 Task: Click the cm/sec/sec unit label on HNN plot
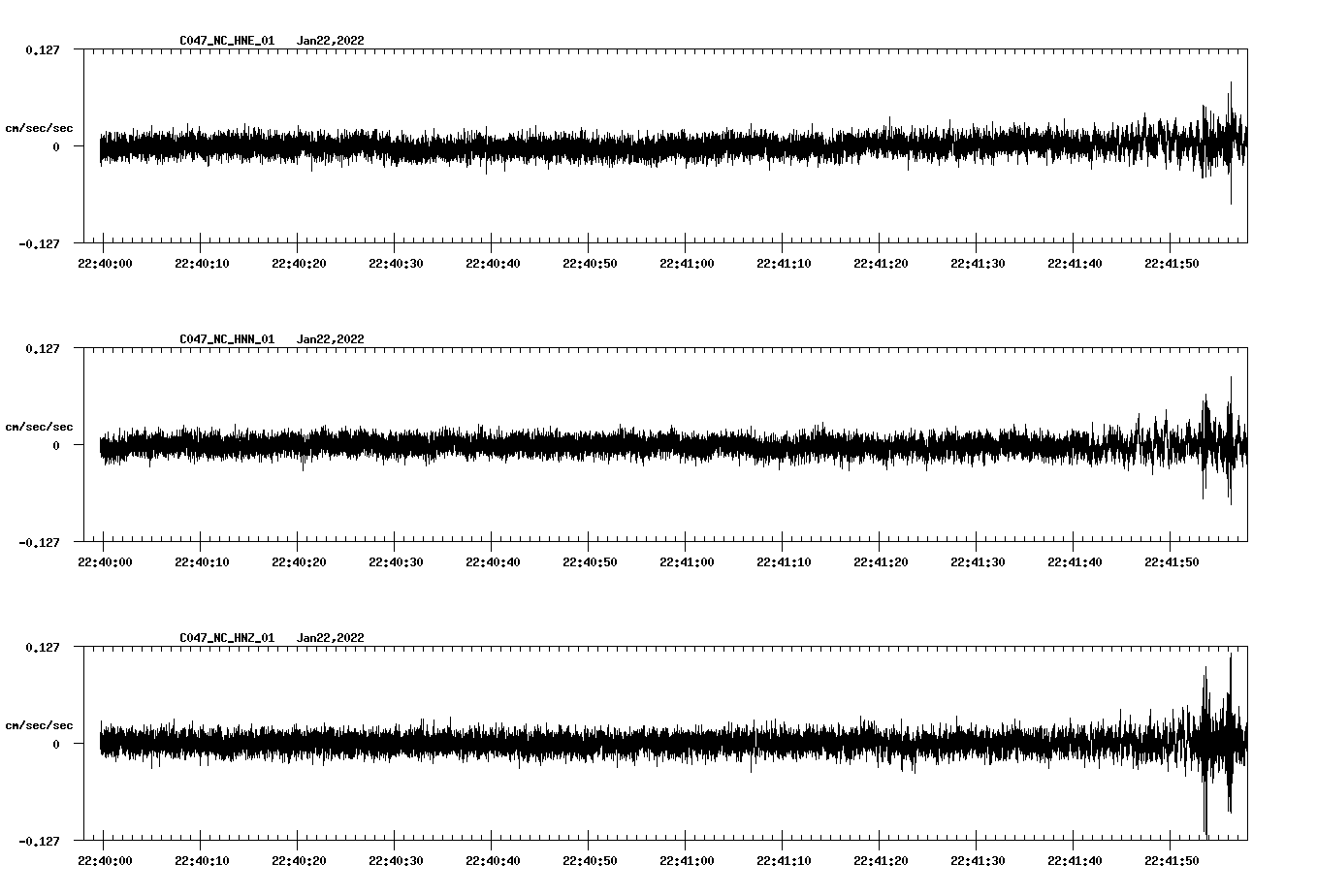[39, 427]
